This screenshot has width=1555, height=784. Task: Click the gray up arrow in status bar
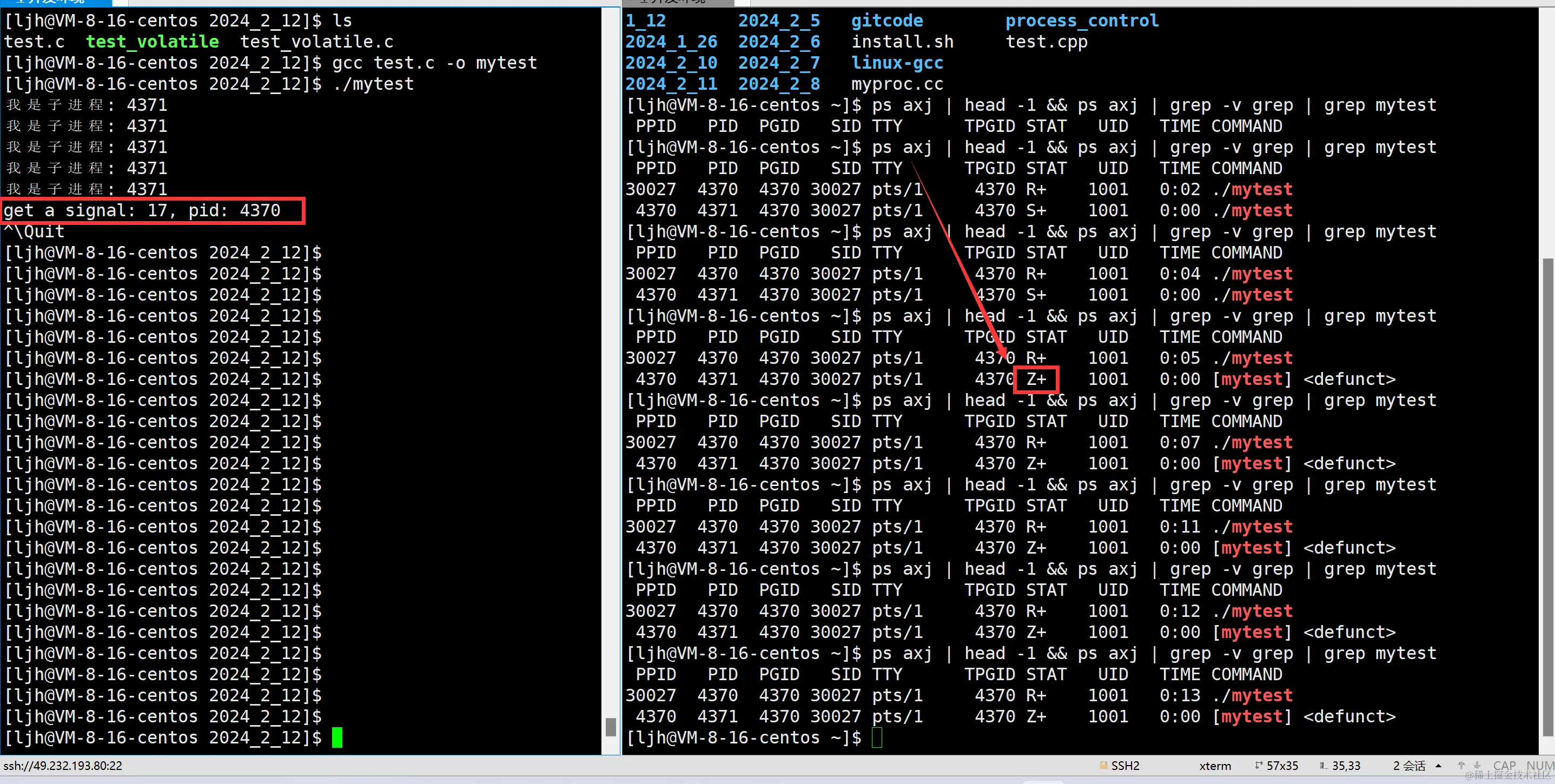point(1461,765)
